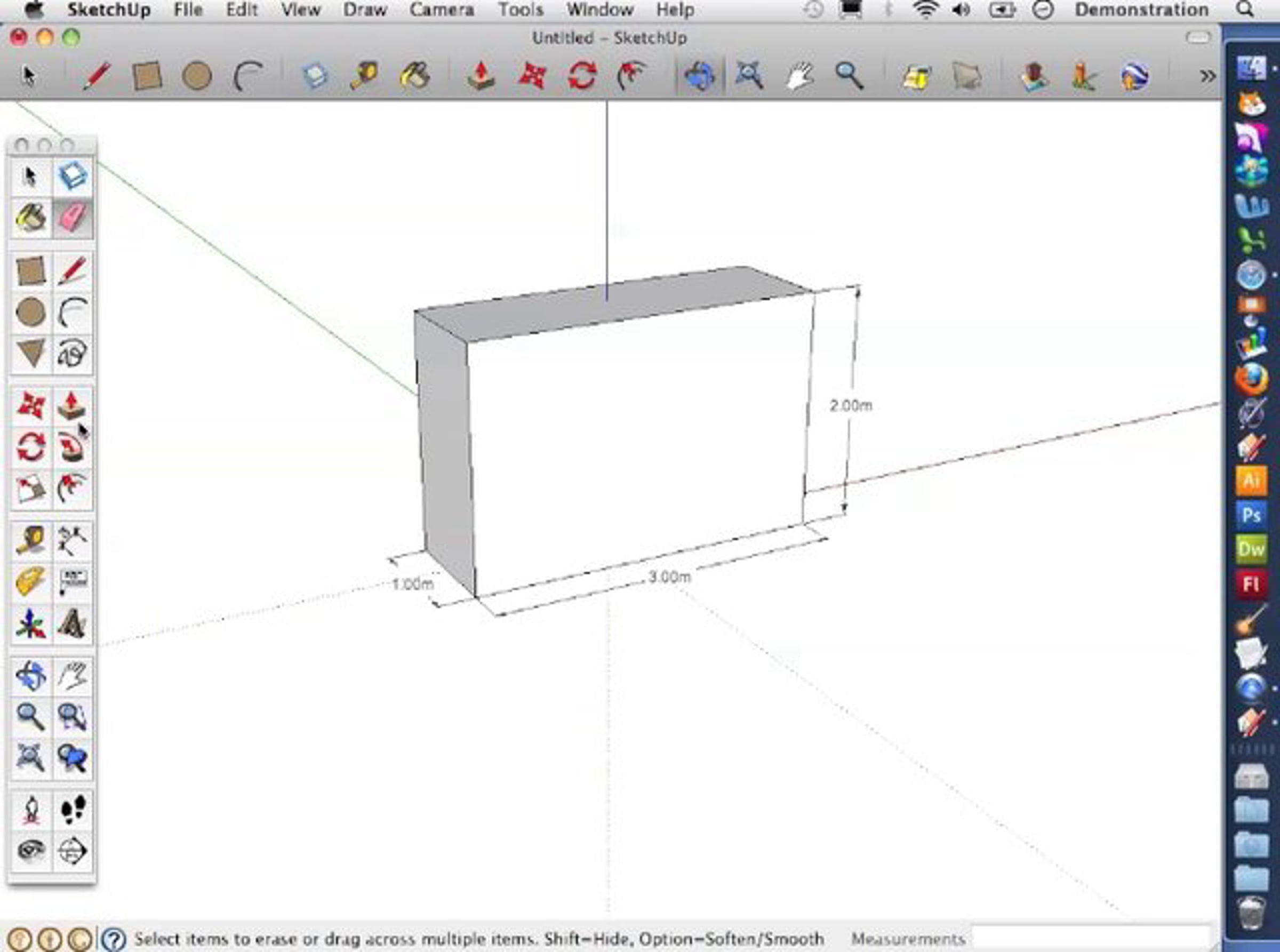Open Spotlight search in the menu bar
The height and width of the screenshot is (952, 1280).
(1245, 10)
